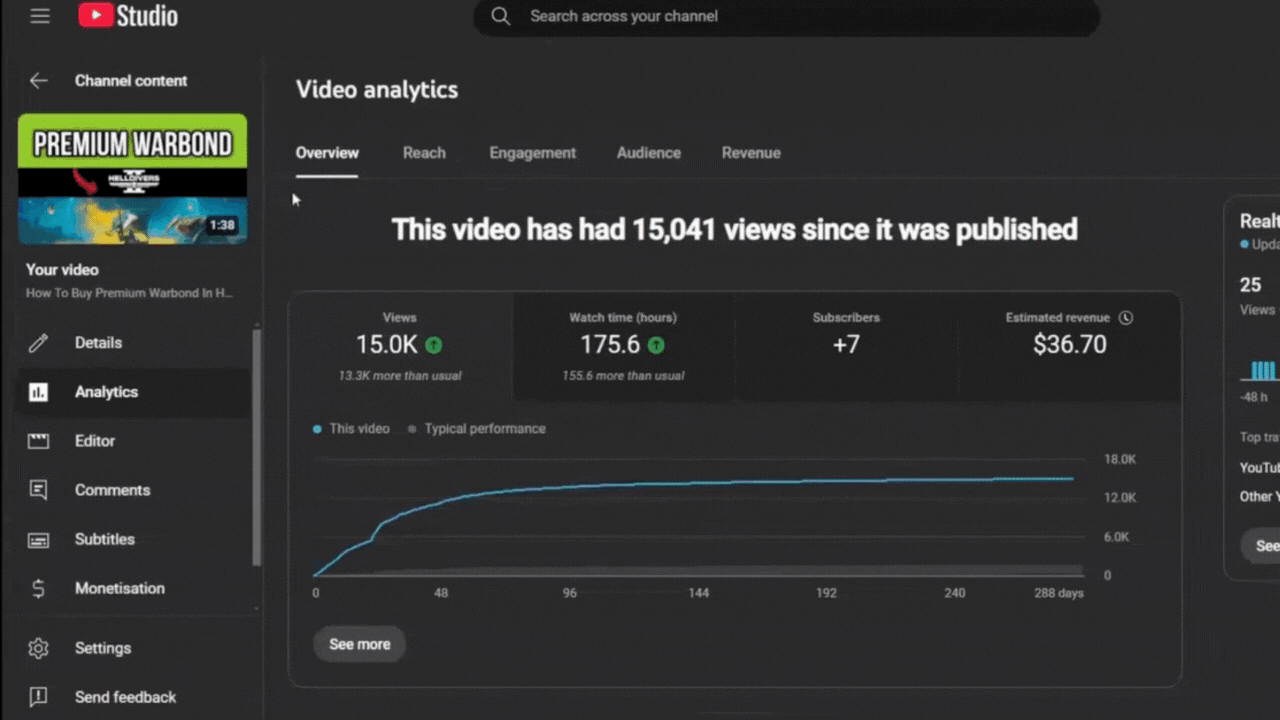Screen dimensions: 1280x720
Task: Click the 13.3K more than usual text
Action: pyautogui.click(x=400, y=376)
